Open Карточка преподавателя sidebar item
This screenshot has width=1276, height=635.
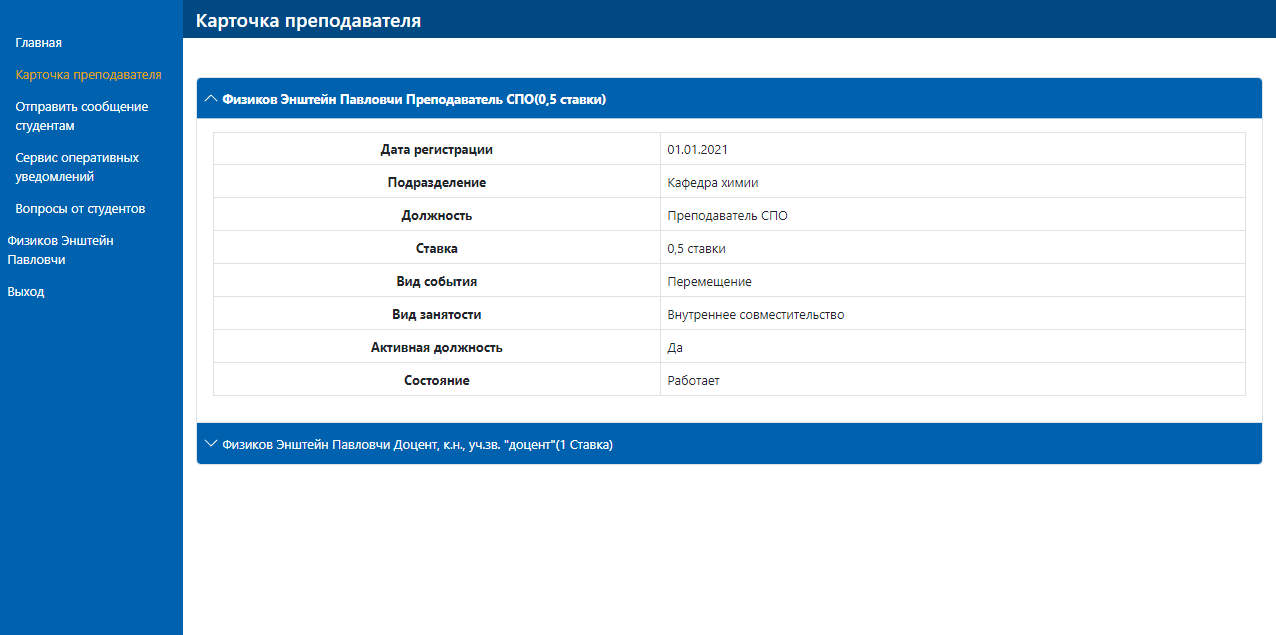[88, 75]
